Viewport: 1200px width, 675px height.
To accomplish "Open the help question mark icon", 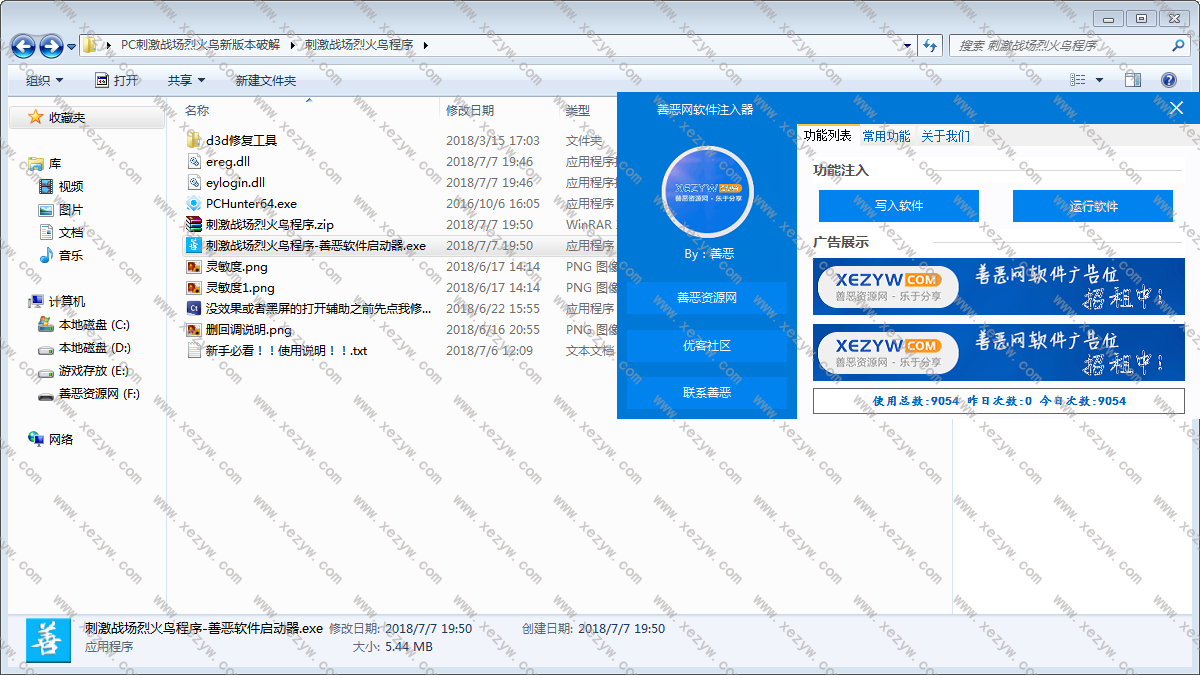I will click(x=1168, y=80).
